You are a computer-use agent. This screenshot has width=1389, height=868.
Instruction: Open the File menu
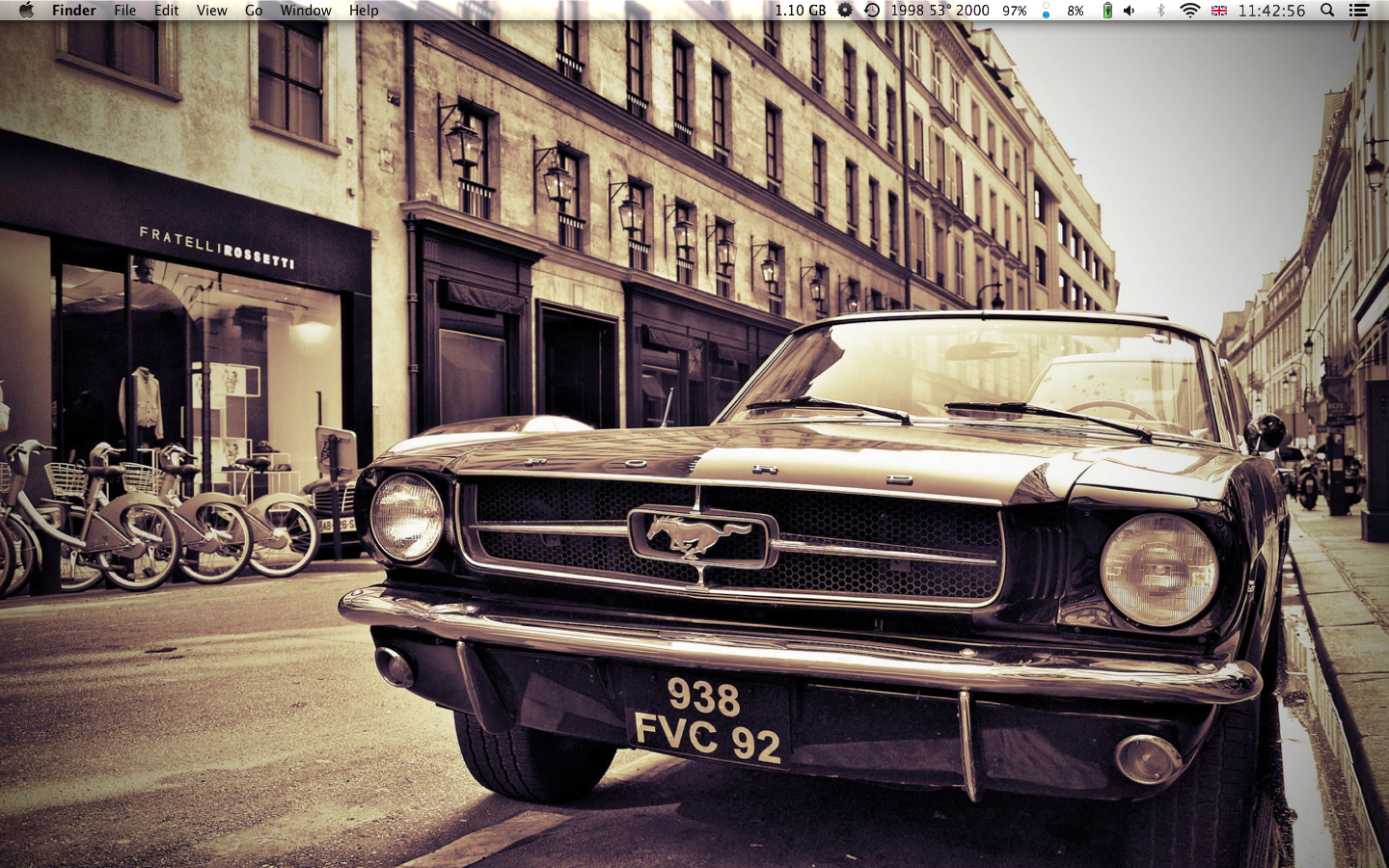(x=124, y=10)
